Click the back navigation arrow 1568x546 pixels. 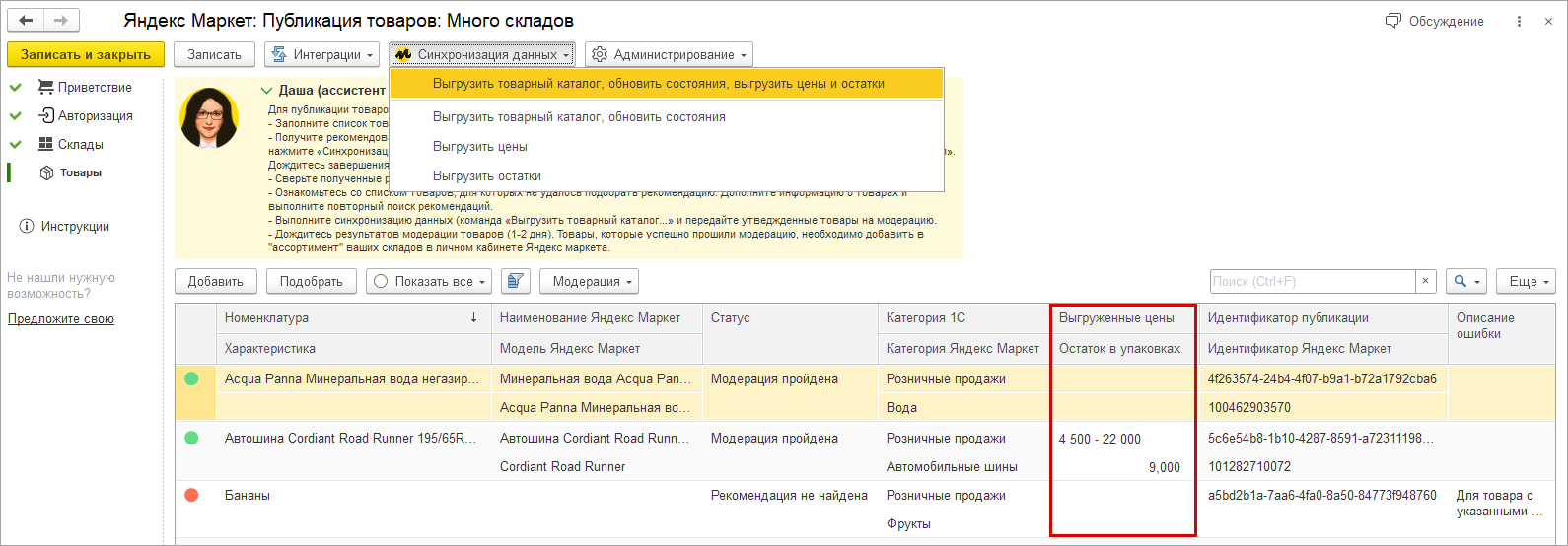point(26,21)
